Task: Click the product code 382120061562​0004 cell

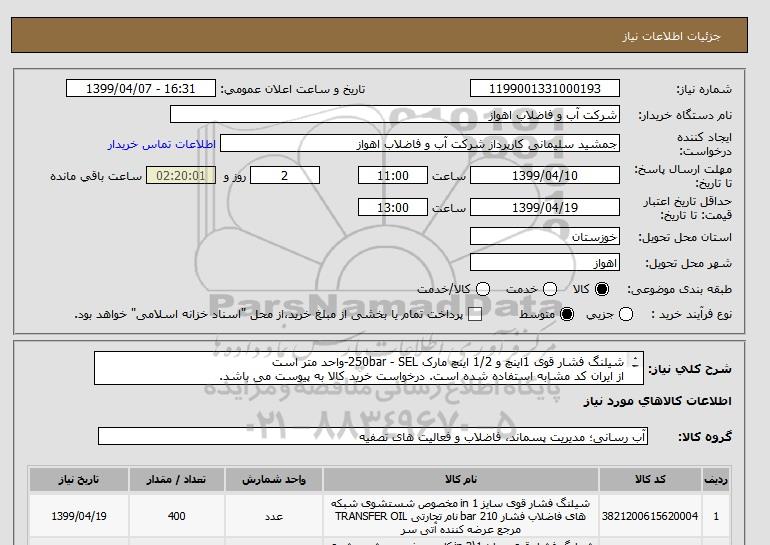Action: tap(650, 516)
